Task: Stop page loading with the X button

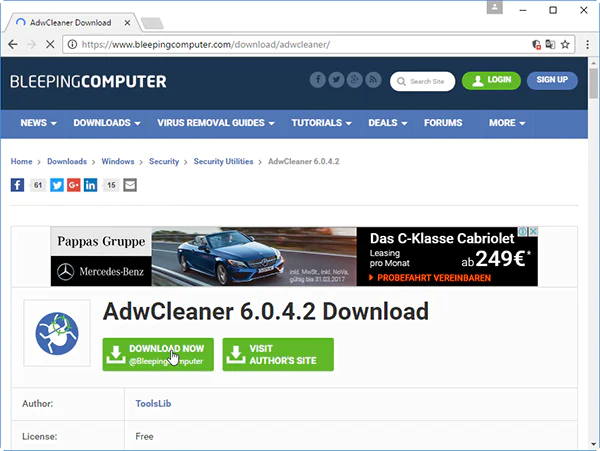Action: tap(50, 44)
